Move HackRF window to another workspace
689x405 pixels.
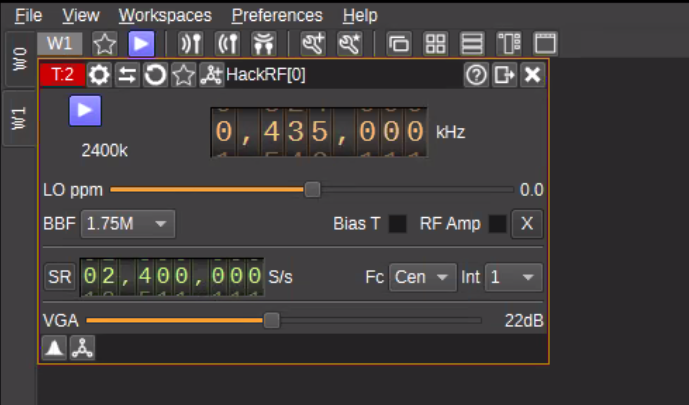[x=504, y=75]
